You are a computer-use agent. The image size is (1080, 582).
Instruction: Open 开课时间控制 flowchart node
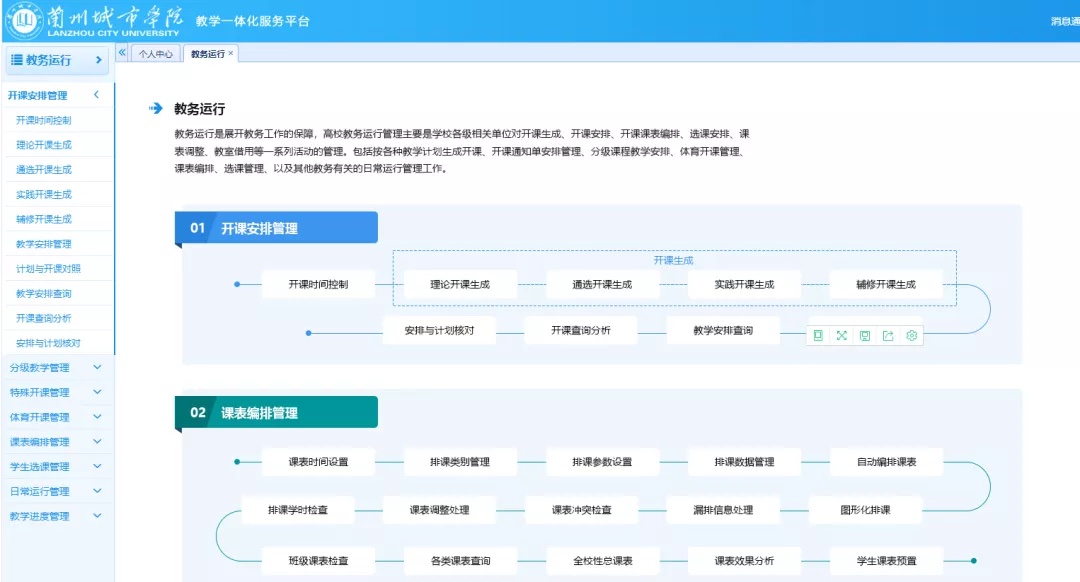(x=318, y=284)
